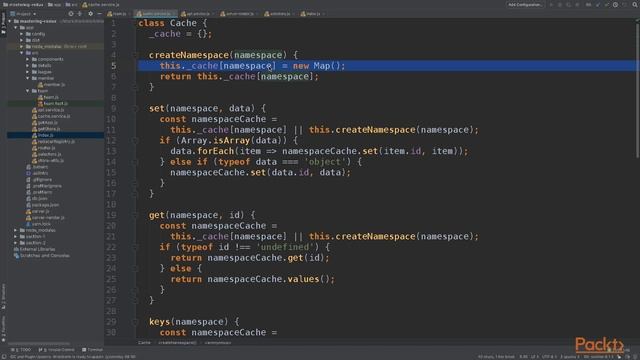This screenshot has height=360, width=640.
Task: Click the createNamespace() breadcrumb
Action: [177, 343]
